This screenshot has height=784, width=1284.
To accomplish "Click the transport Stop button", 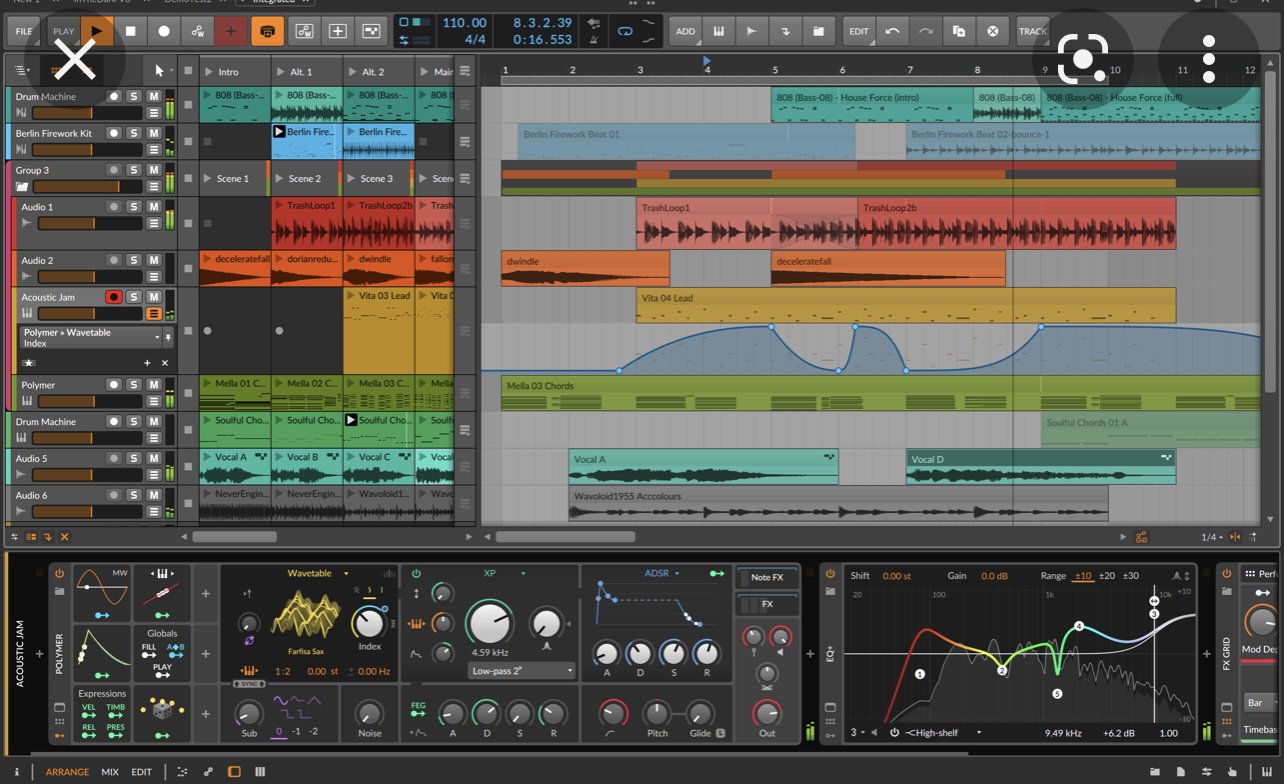I will (x=130, y=31).
